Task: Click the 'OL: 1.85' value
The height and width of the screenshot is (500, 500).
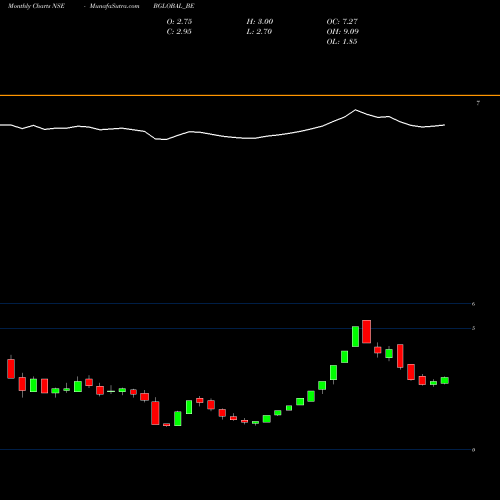Action: pyautogui.click(x=342, y=42)
